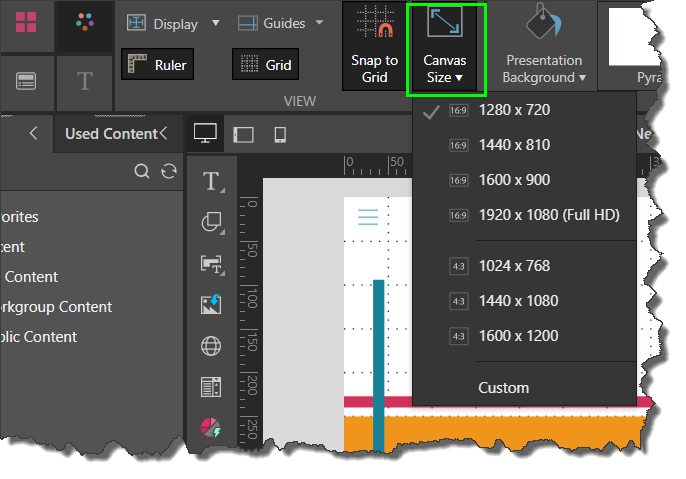Open the Display dropdown

[x=173, y=23]
